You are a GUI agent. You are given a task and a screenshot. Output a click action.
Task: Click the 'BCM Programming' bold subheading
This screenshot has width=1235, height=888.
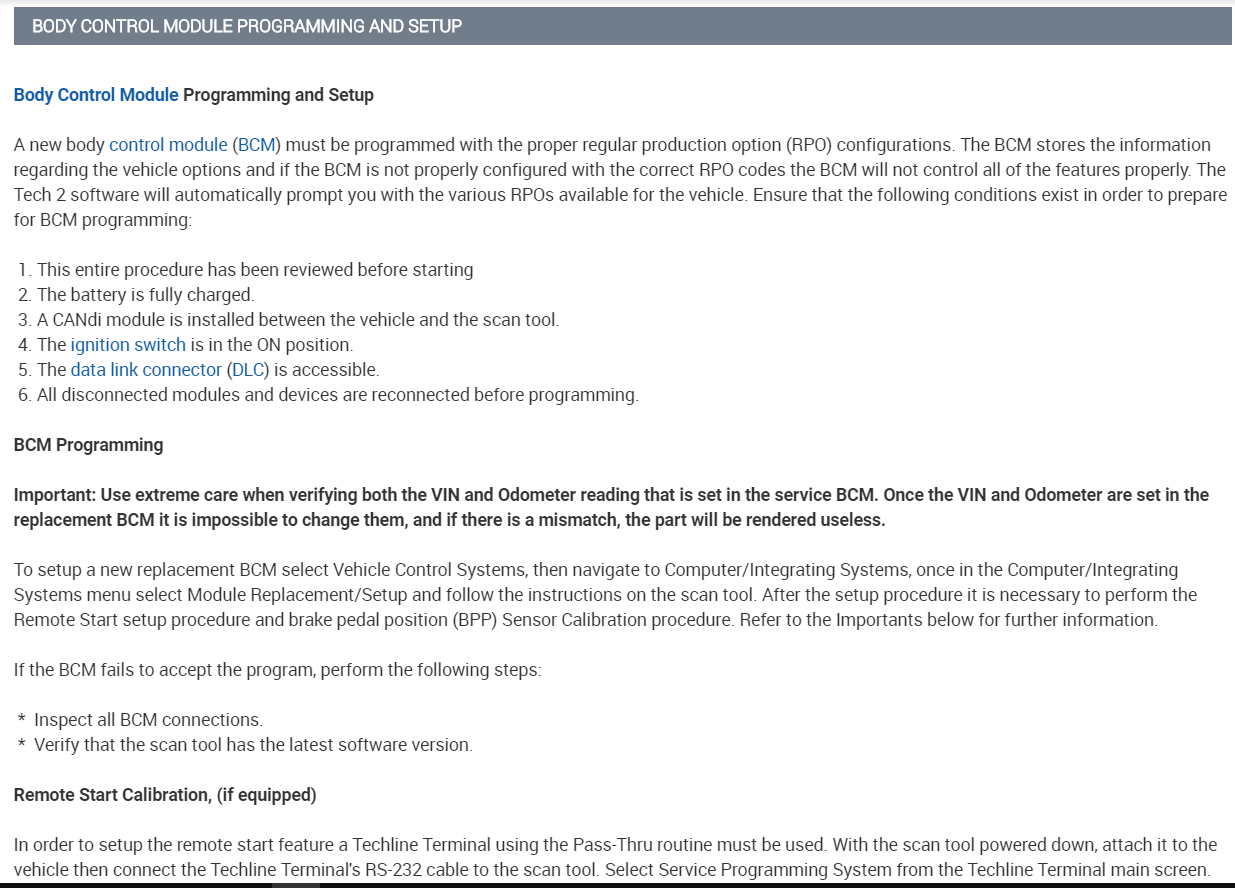[x=88, y=445]
